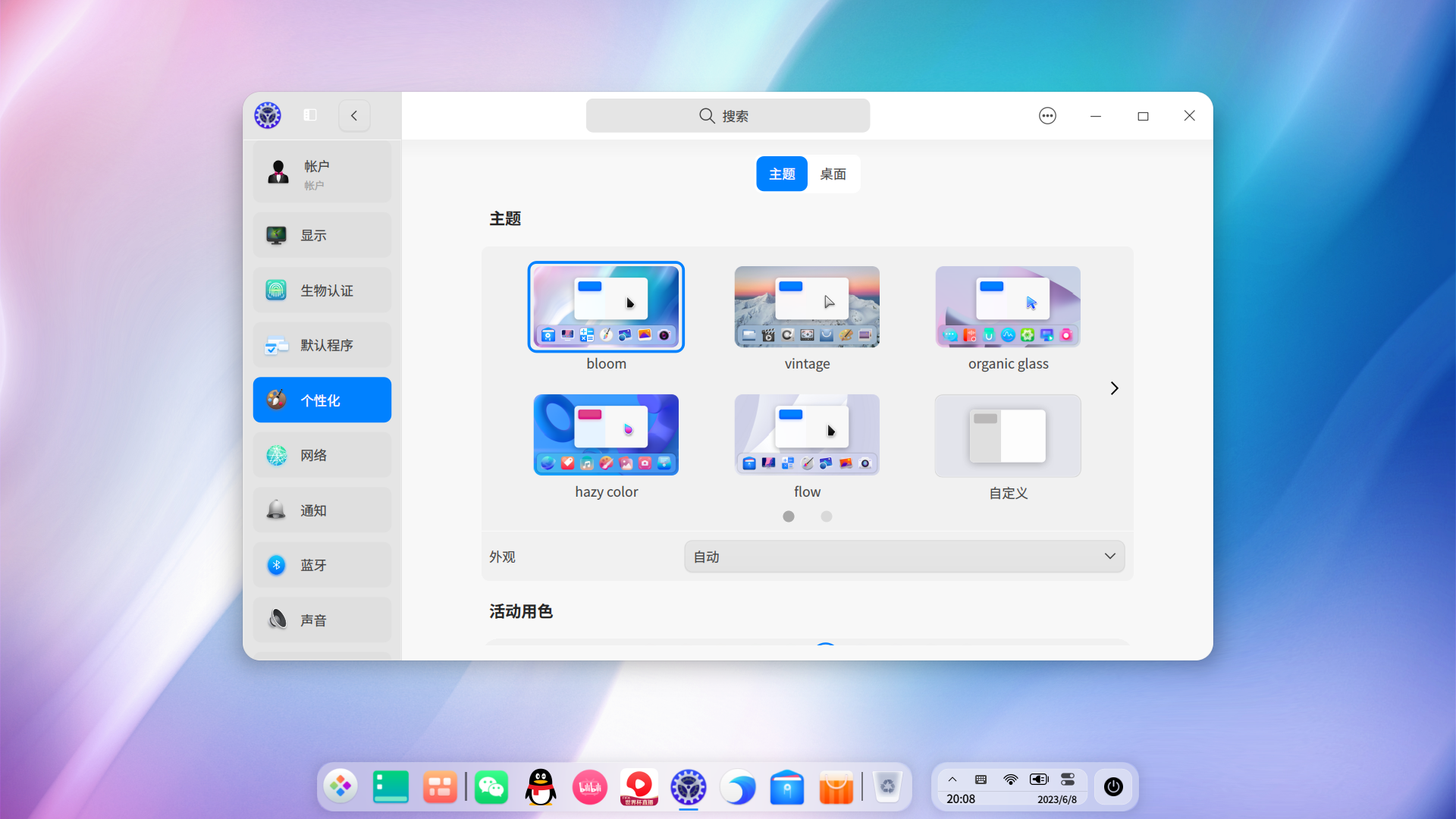Toggle the sidebar collapse icon

[310, 115]
